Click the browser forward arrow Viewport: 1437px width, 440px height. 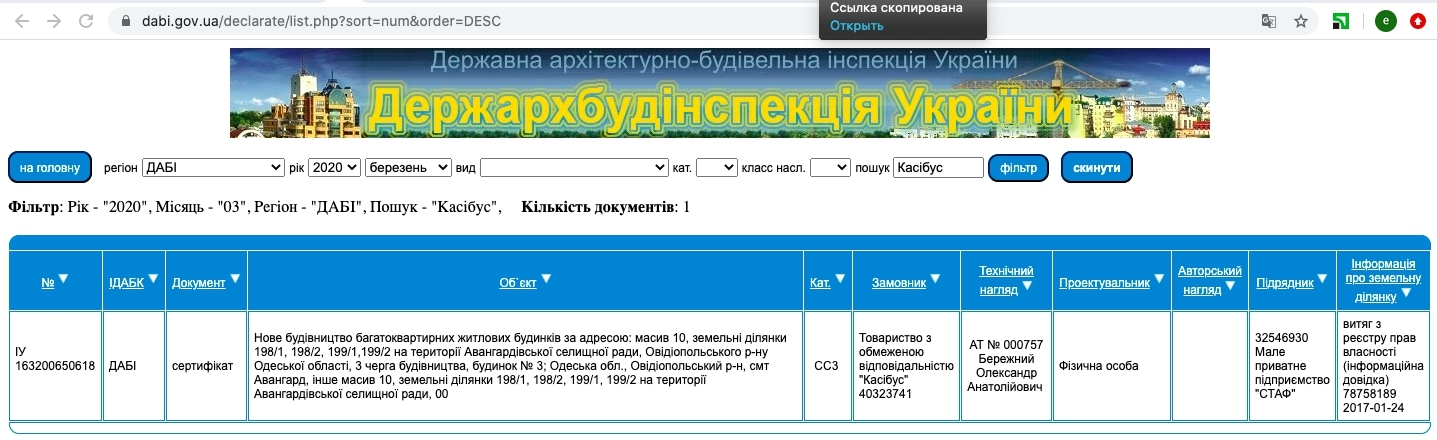54,20
